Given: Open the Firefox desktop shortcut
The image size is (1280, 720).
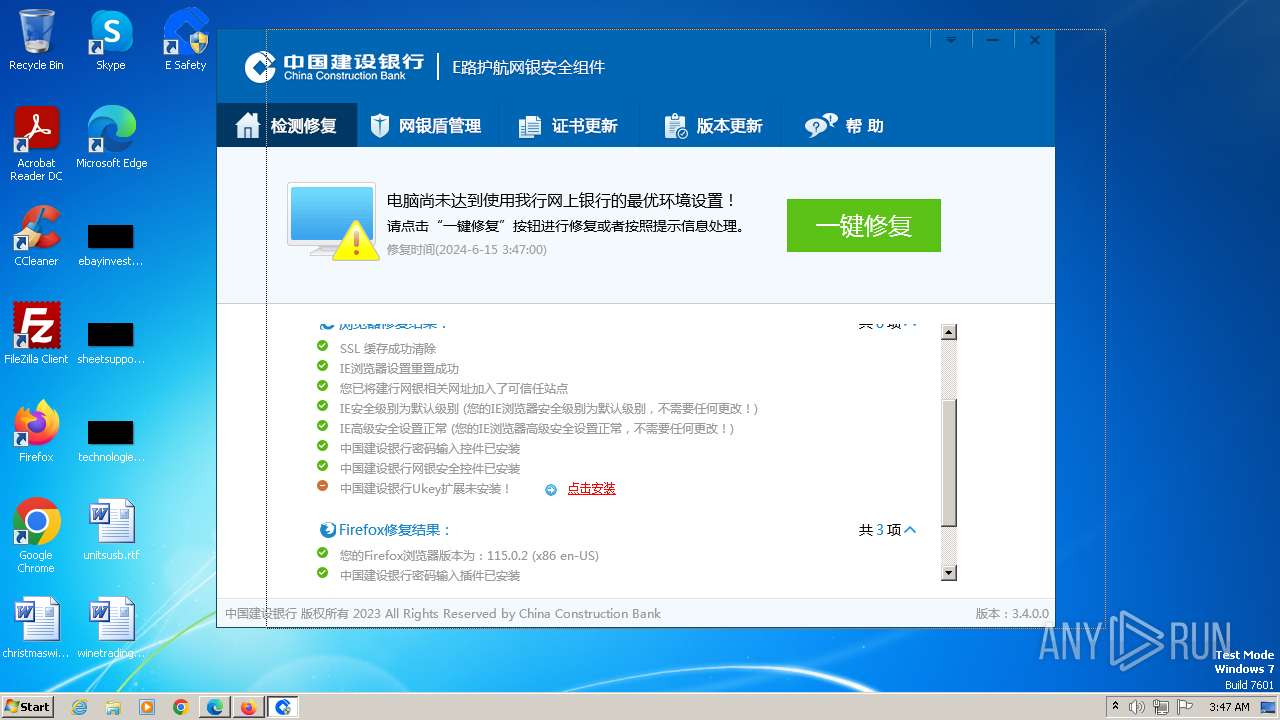Looking at the screenshot, I should pos(36,432).
